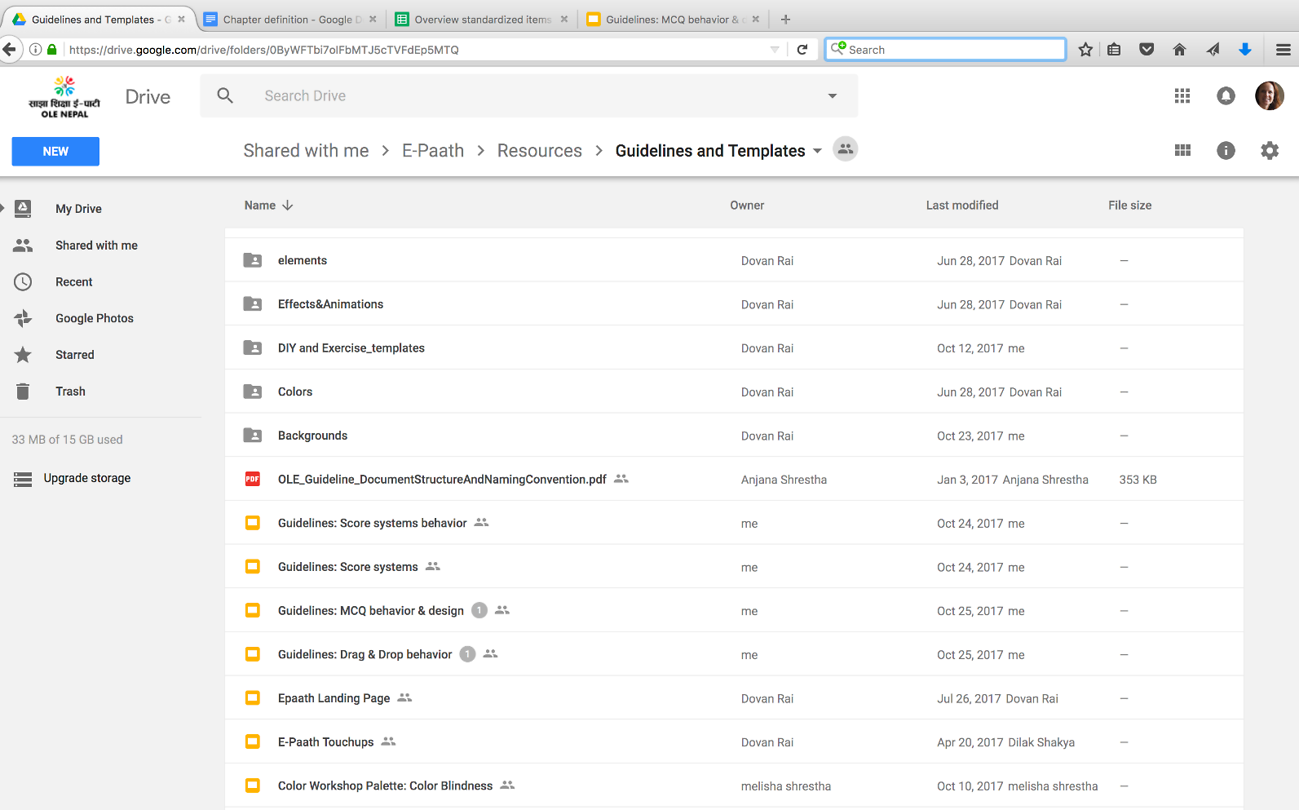Viewport: 1299px width, 810px height.
Task: Open the Guidelines and Templates folder dropdown
Action: 817,151
